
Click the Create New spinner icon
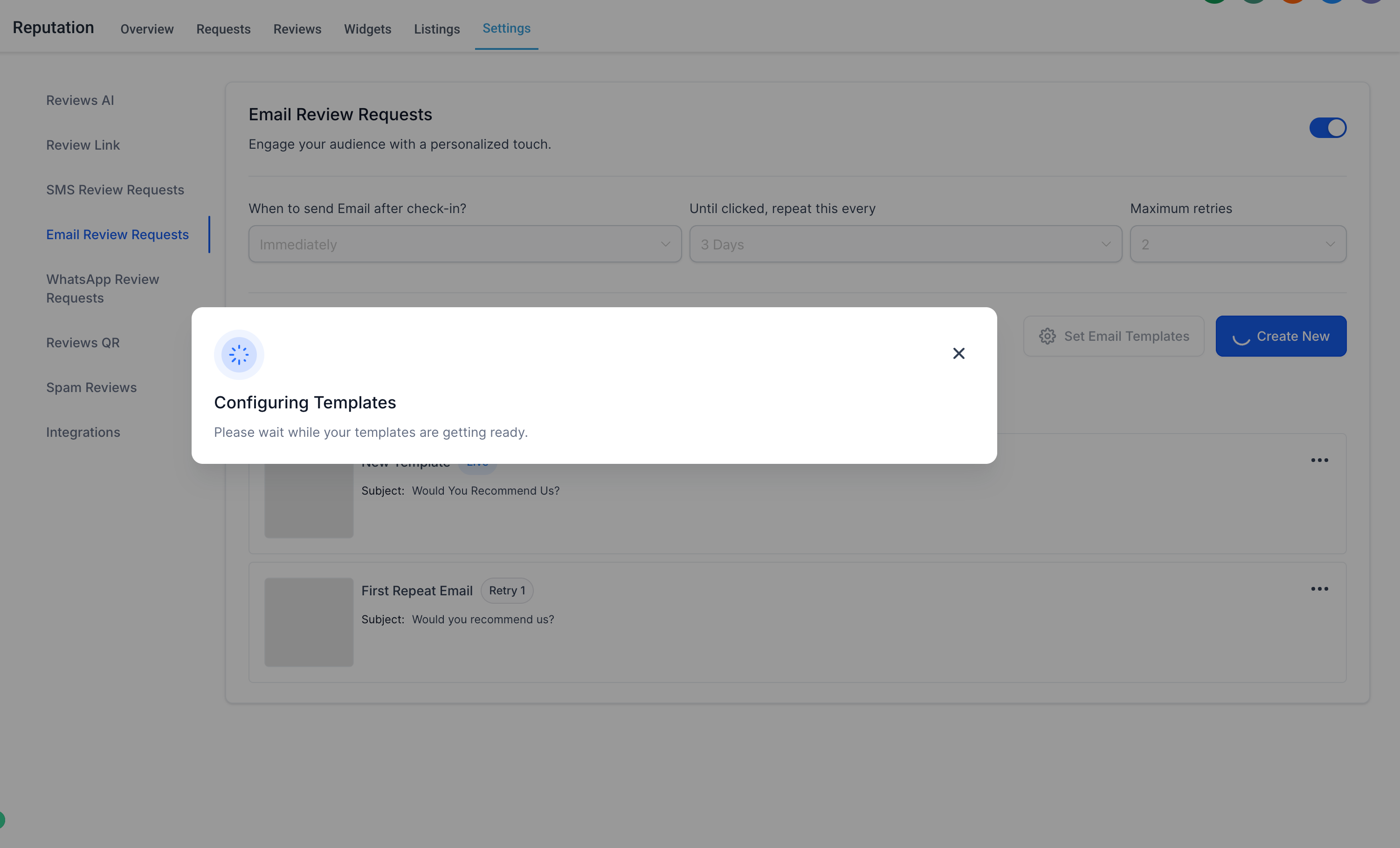tap(1241, 338)
